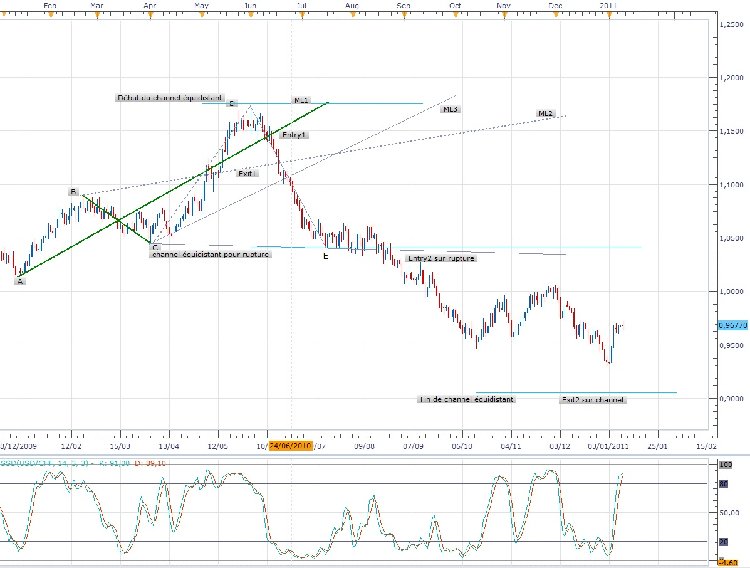Select the 'channel équidistant pour rupture' label
Image resolution: width=750 pixels, height=568 pixels.
pyautogui.click(x=211, y=254)
